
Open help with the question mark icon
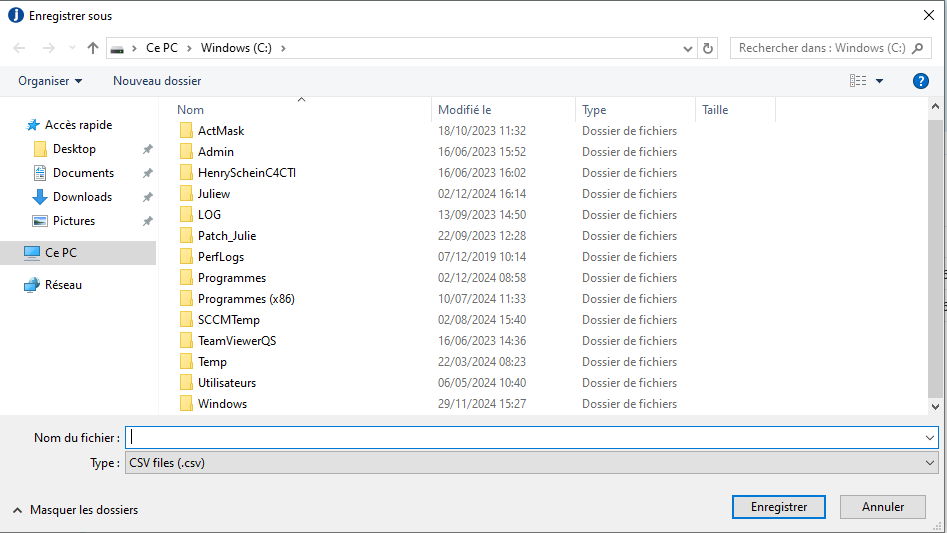[x=920, y=81]
